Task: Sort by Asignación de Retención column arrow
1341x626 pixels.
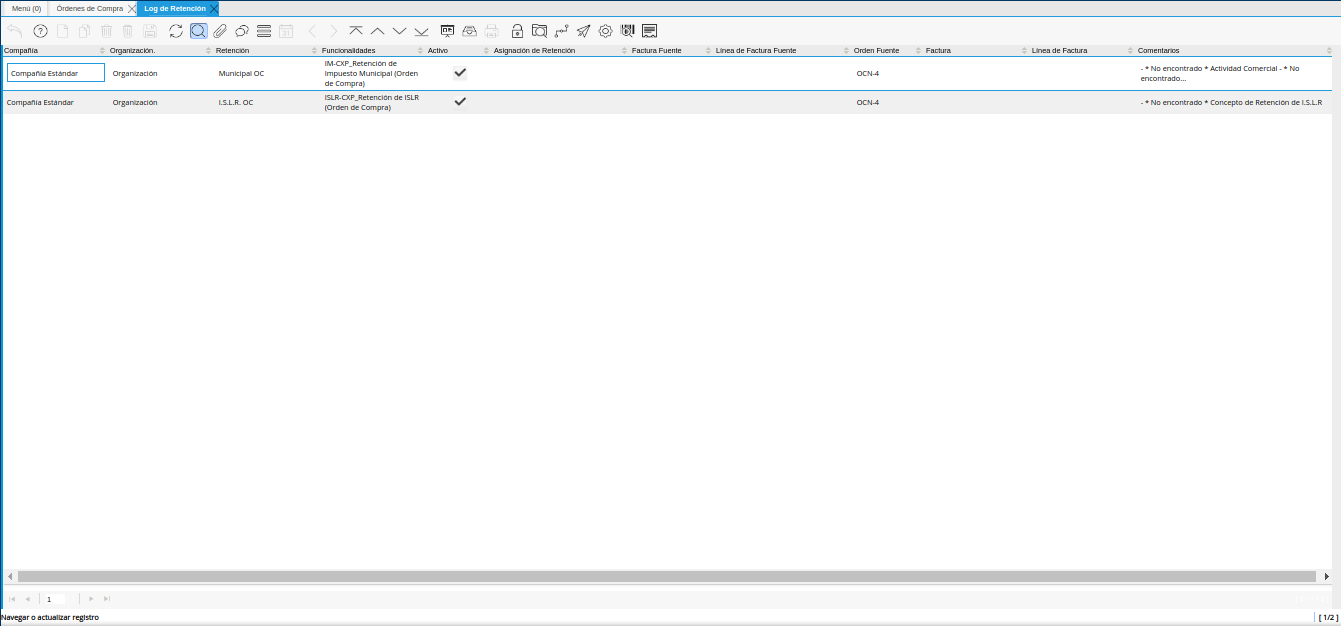Action: 624,50
